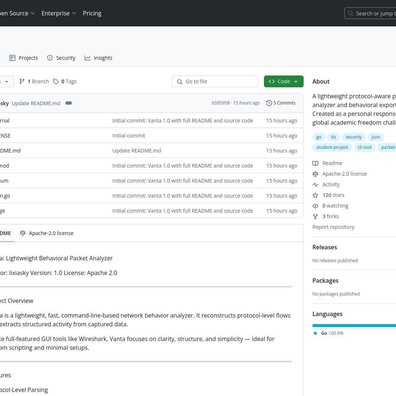Click the scale icon on Apache-2.0 license tab
This screenshot has height=396, width=396.
(x=23, y=233)
